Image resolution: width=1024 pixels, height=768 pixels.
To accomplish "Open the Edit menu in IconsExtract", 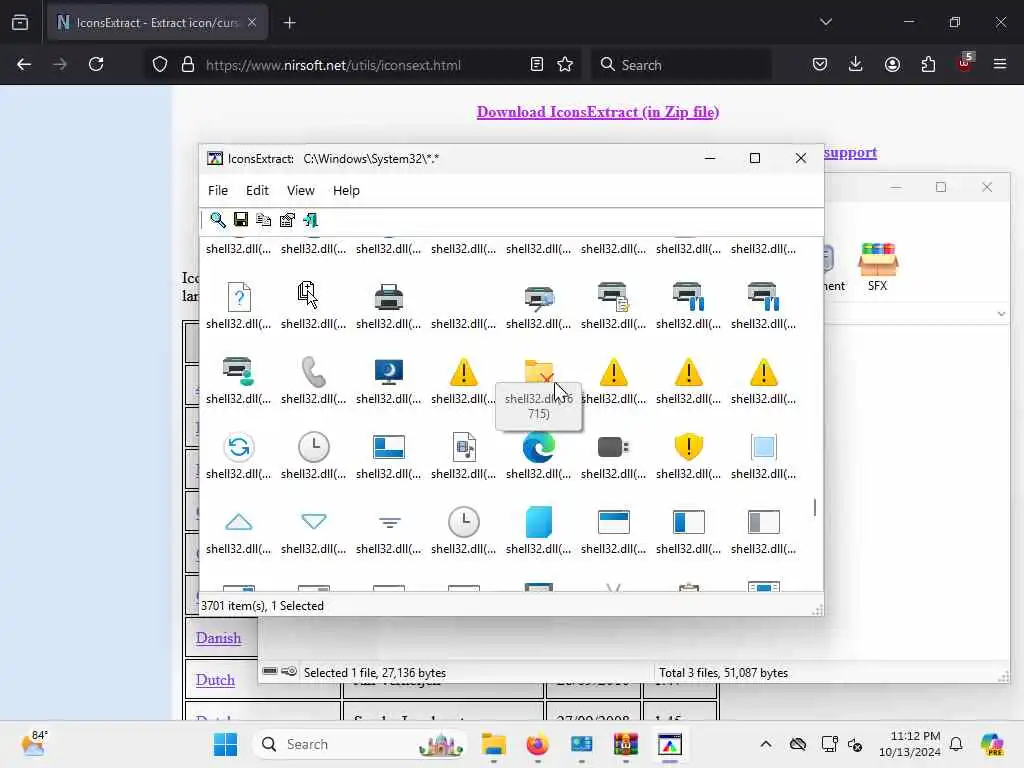I will click(257, 190).
